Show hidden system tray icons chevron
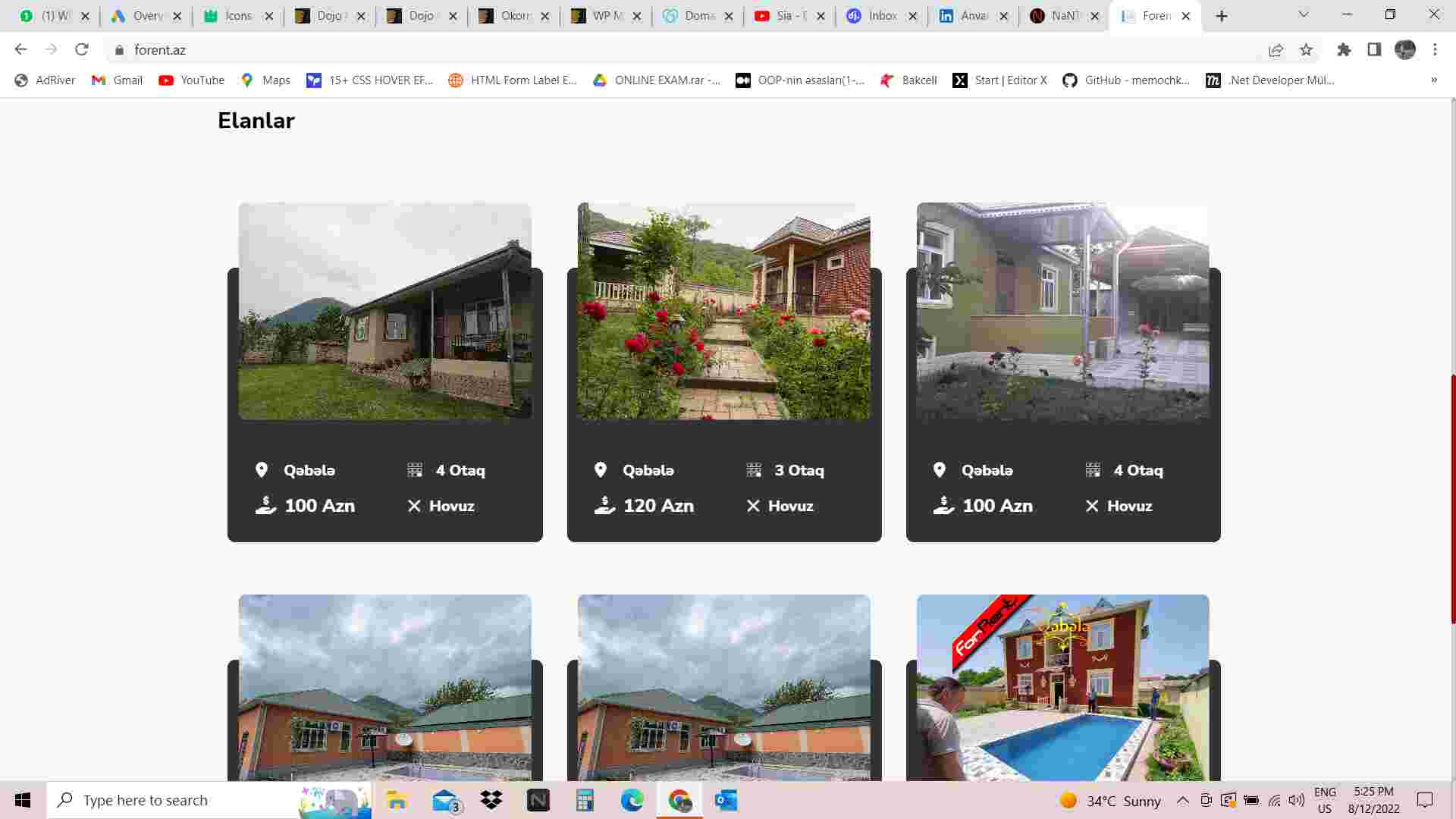 [x=1183, y=800]
